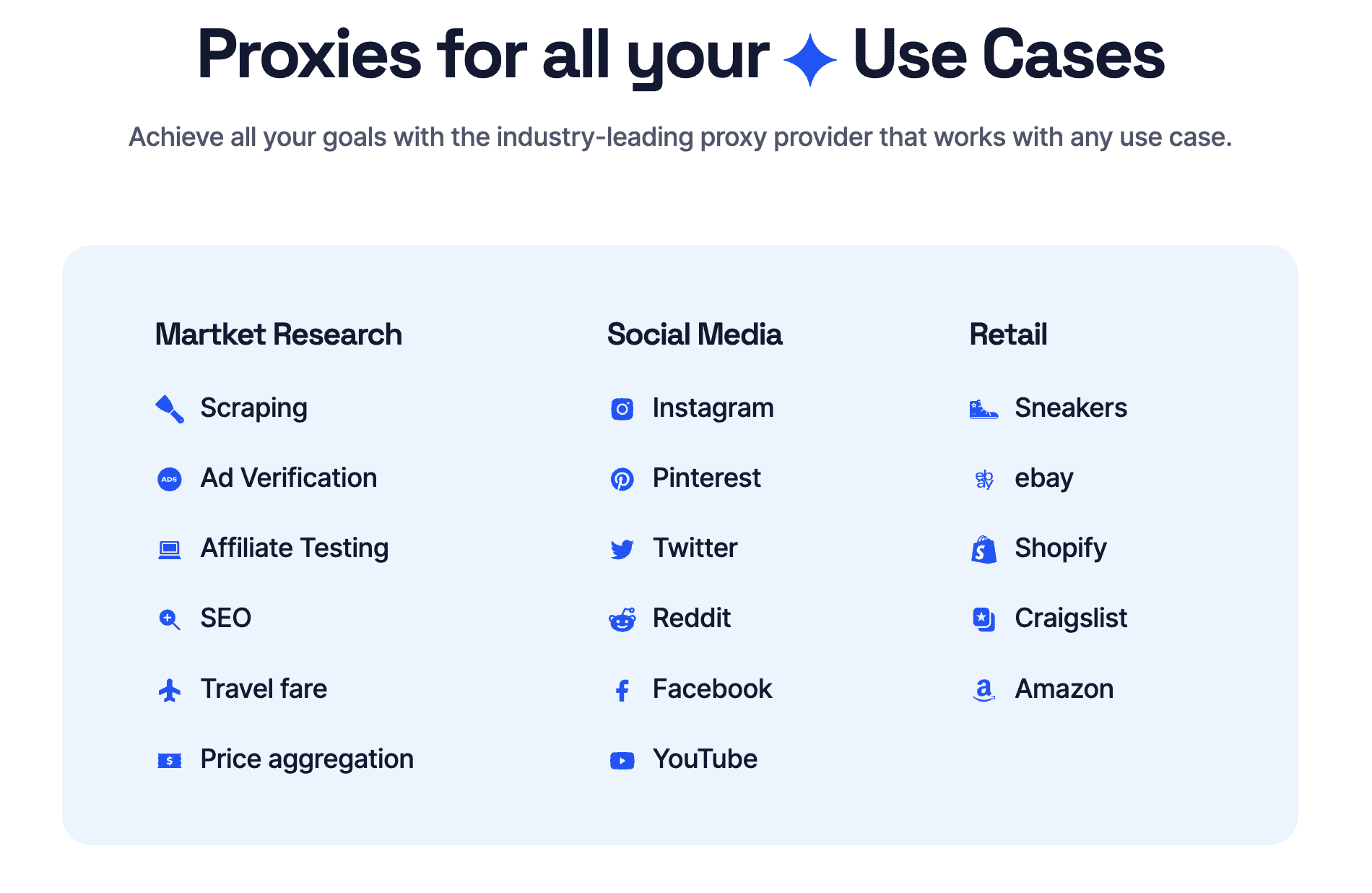Click the Reddit alien icon
1372x893 pixels.
(x=622, y=619)
